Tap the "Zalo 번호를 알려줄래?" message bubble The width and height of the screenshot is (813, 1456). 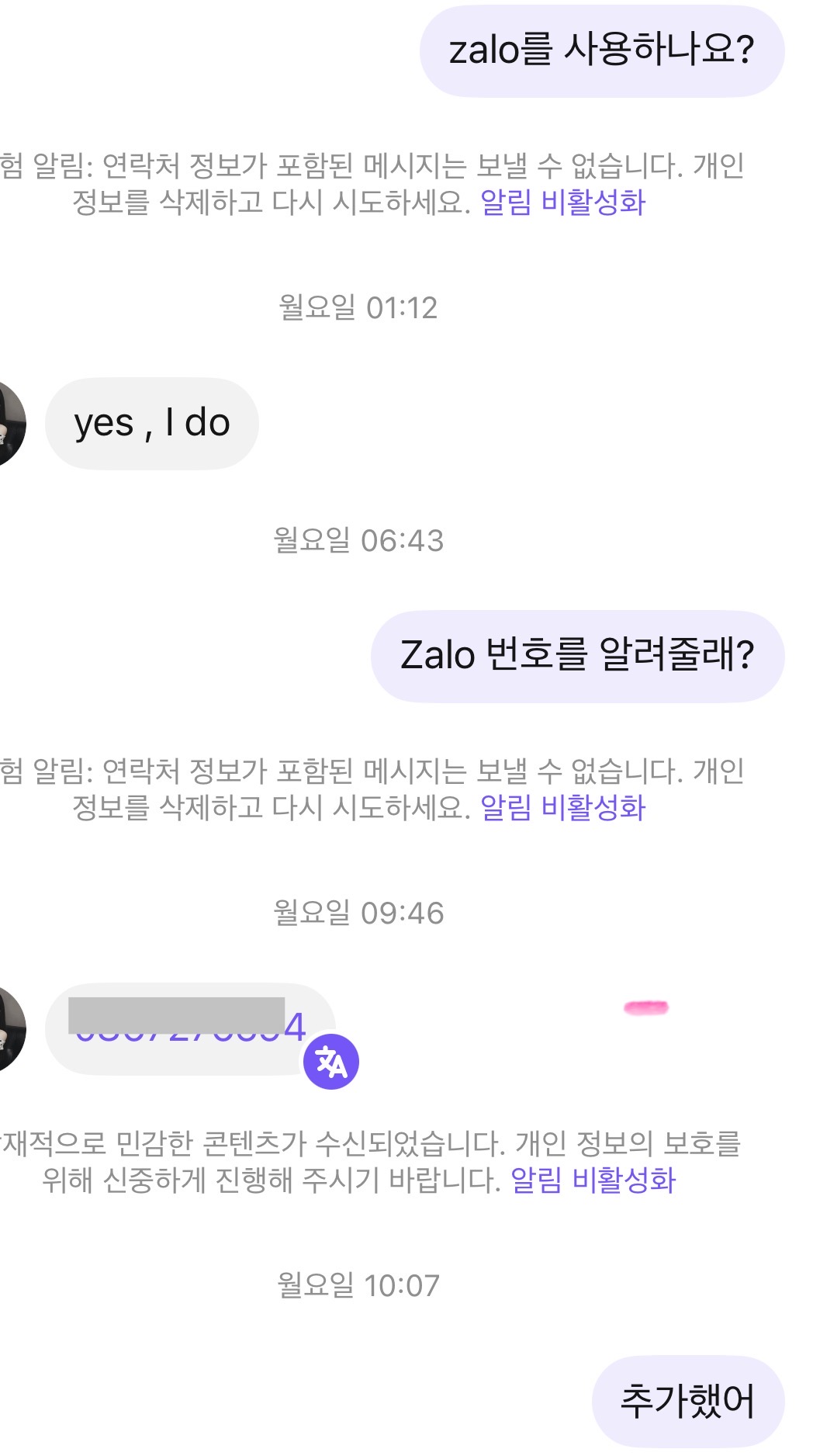[x=577, y=656]
